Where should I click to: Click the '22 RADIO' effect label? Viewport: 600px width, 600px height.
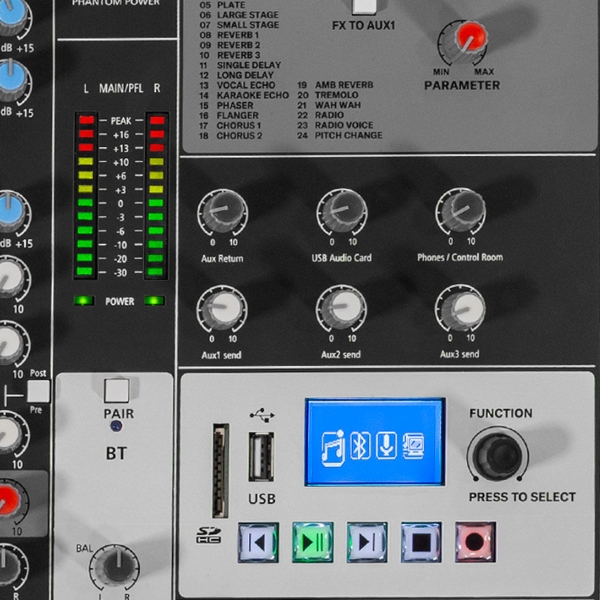320,115
